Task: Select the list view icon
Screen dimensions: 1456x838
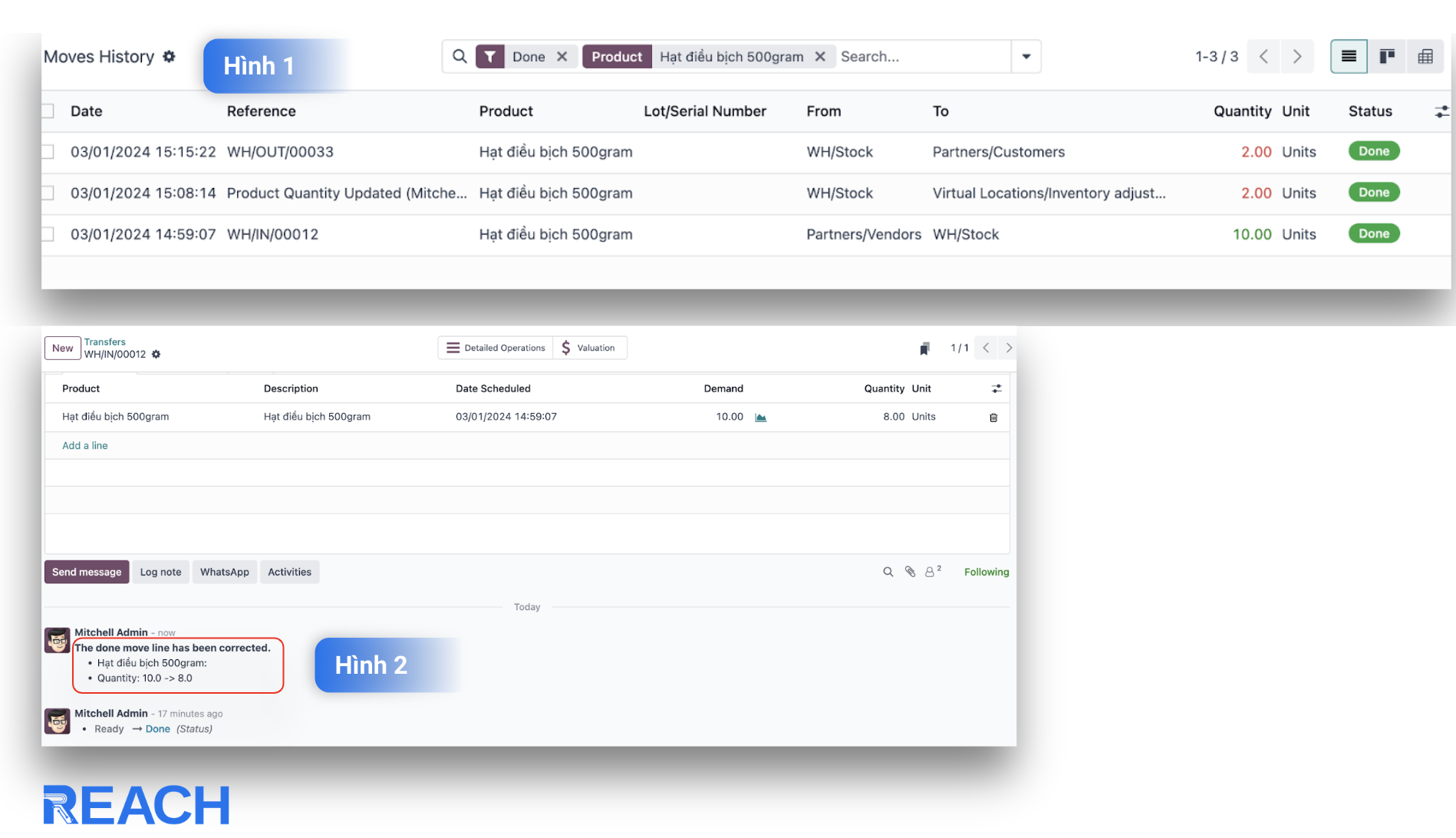Action: point(1349,57)
